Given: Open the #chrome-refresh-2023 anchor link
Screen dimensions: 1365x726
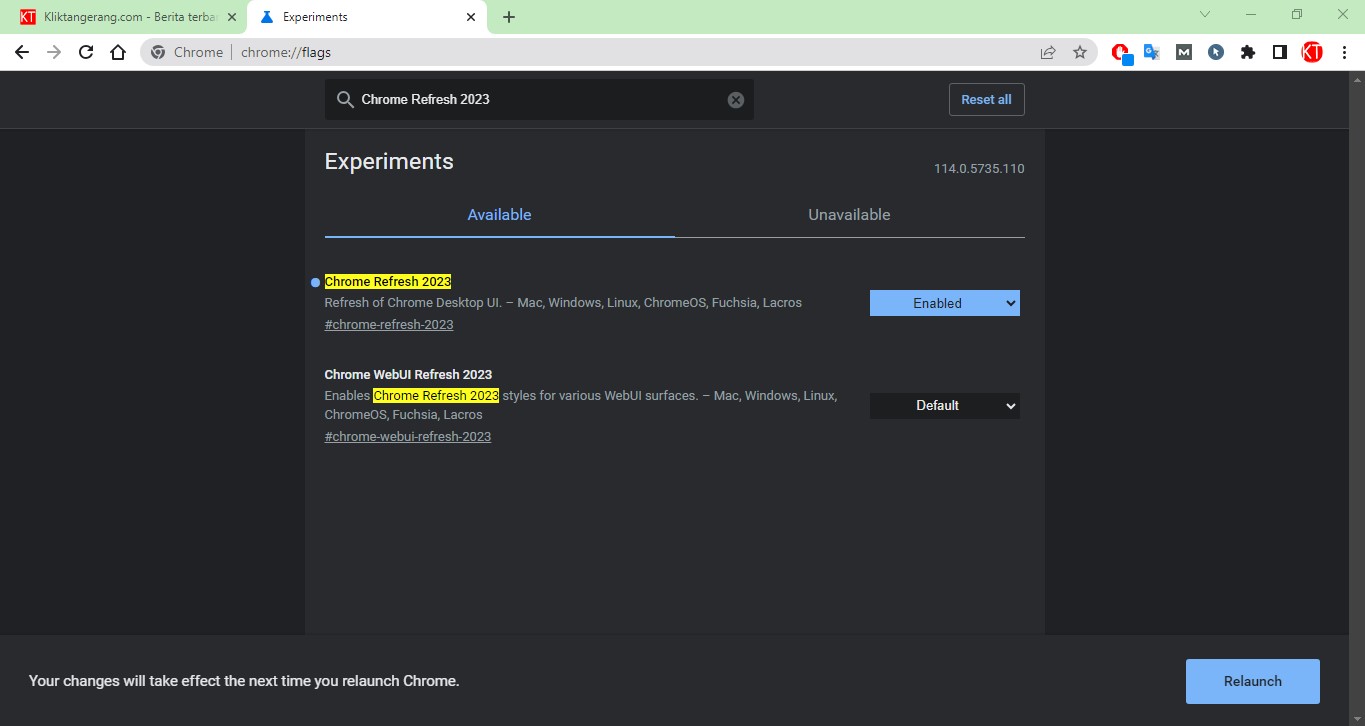Looking at the screenshot, I should tap(389, 324).
